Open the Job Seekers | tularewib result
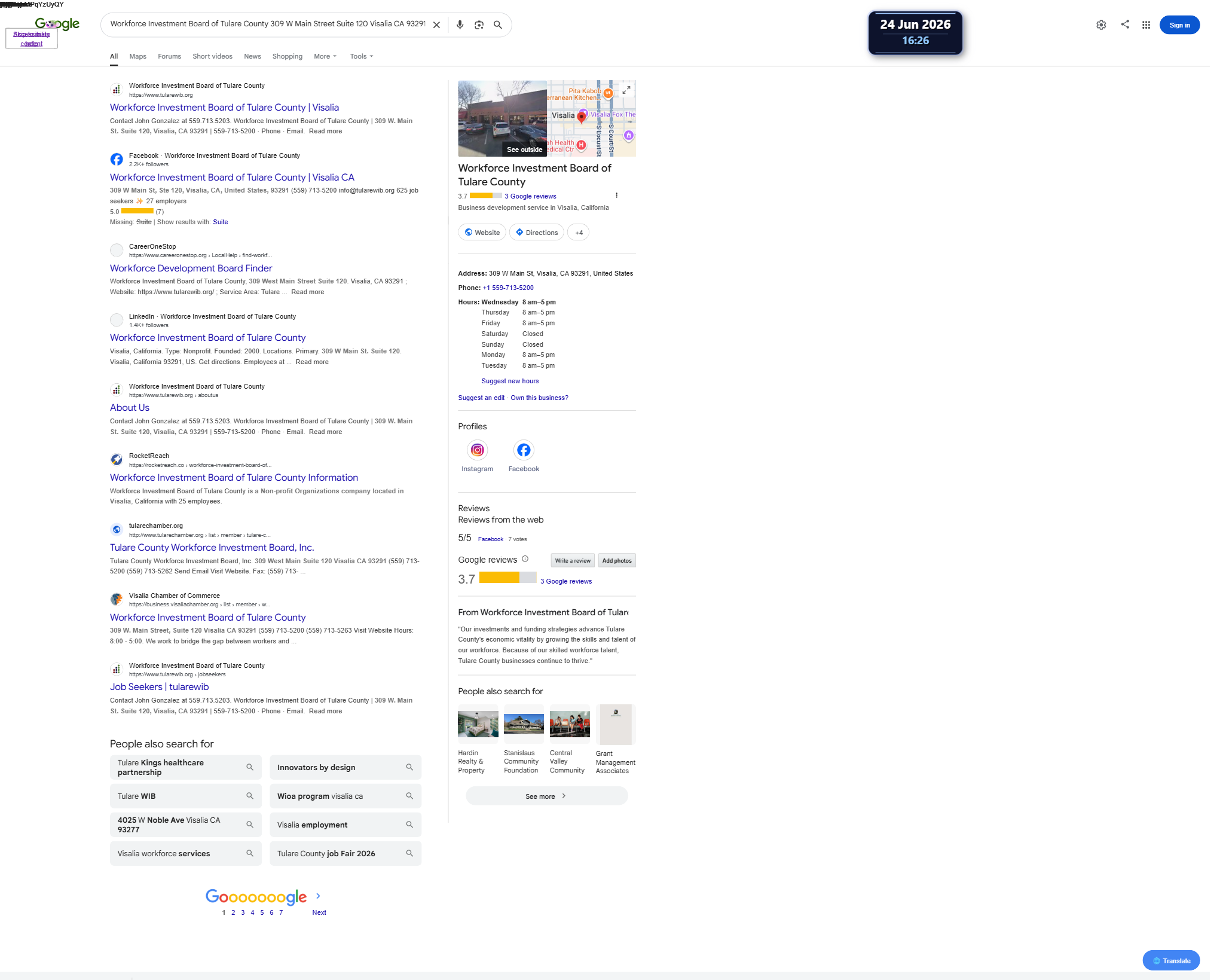The width and height of the screenshot is (1217, 980). [x=159, y=687]
